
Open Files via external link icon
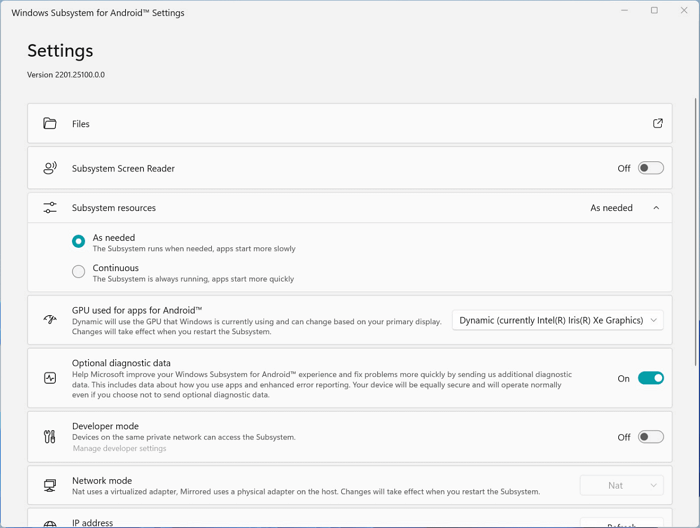[657, 124]
